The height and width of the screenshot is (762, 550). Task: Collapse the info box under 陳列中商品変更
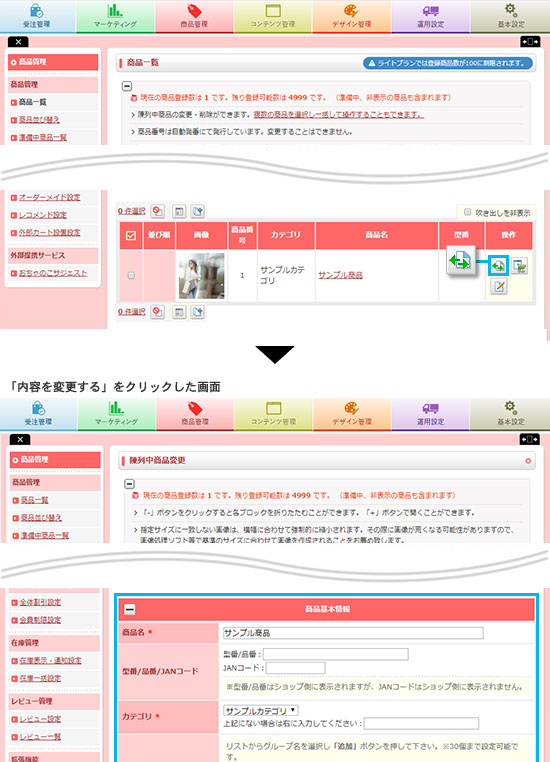pyautogui.click(x=129, y=484)
